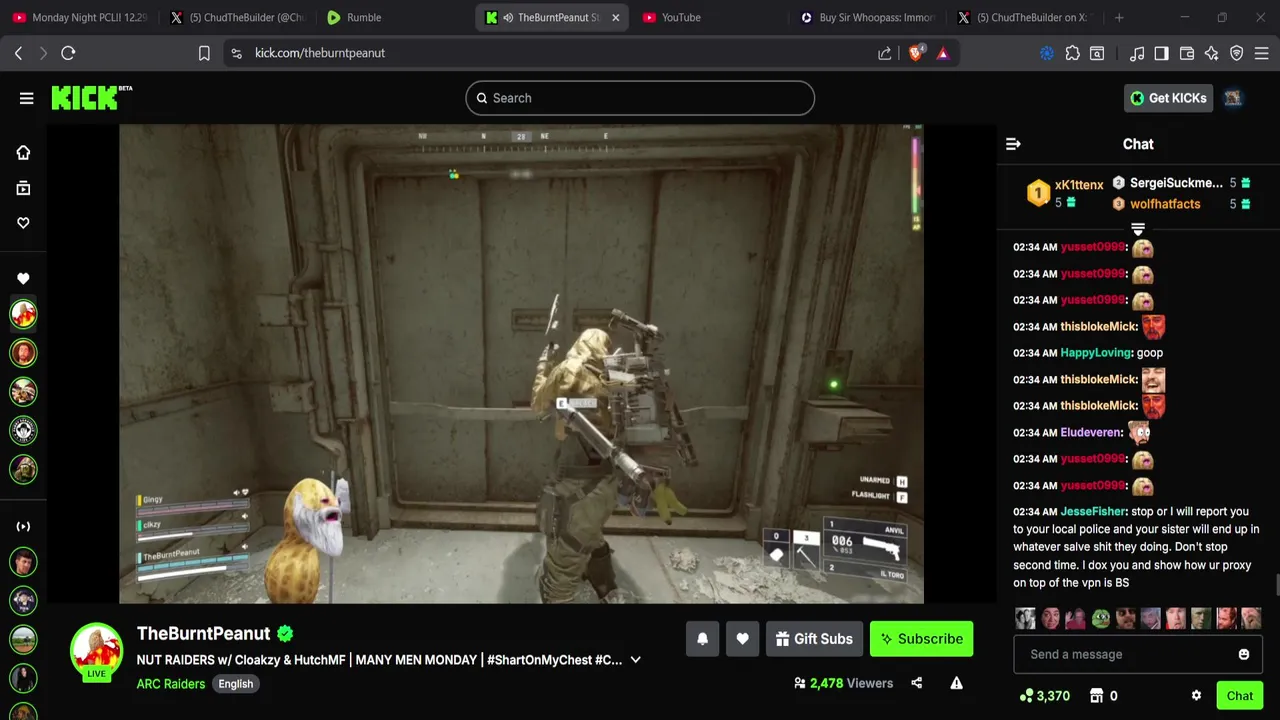Switch to the YouTube tab
This screenshot has height=720, width=1280.
point(708,17)
